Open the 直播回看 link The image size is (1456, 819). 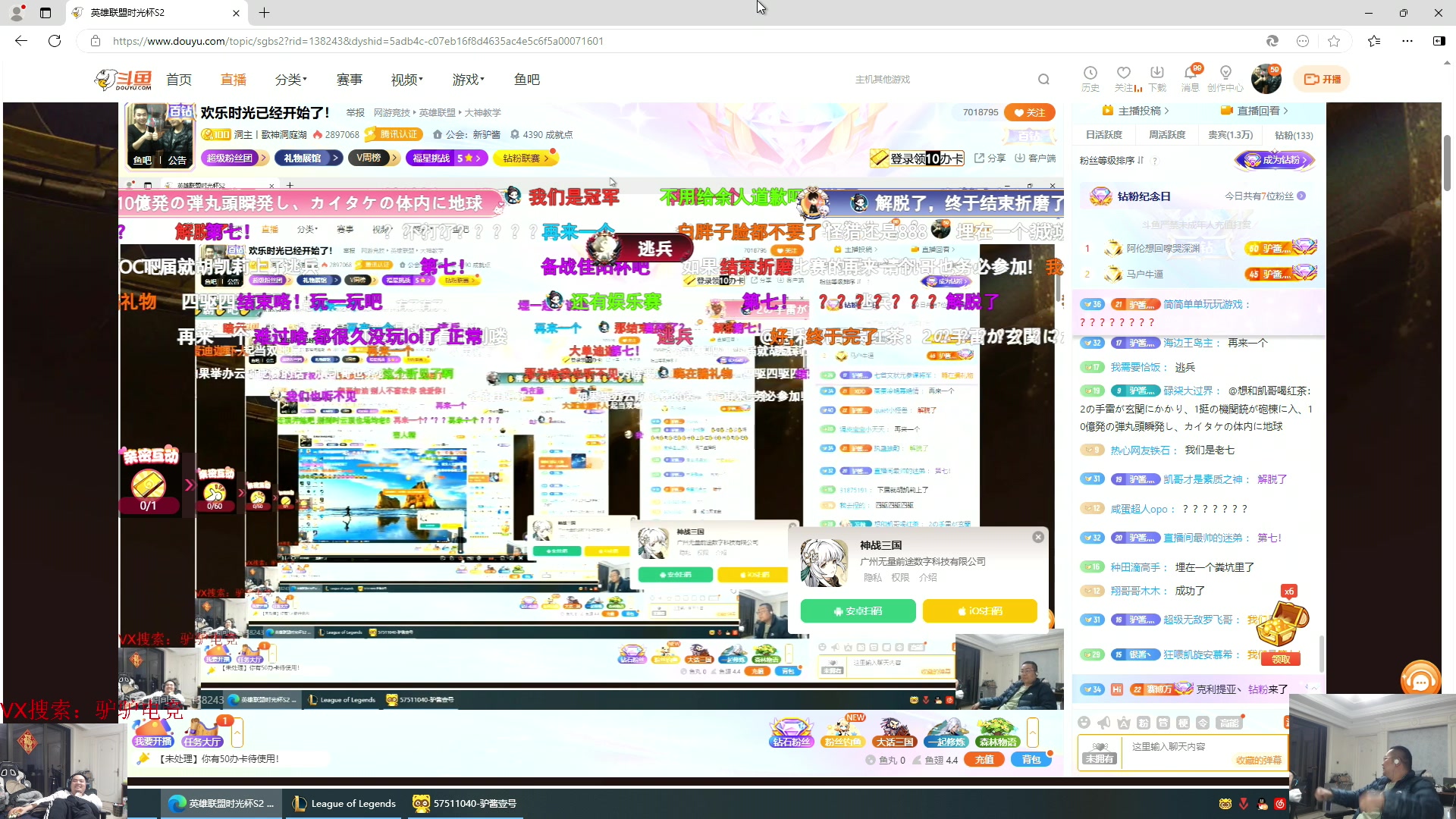(x=1254, y=111)
